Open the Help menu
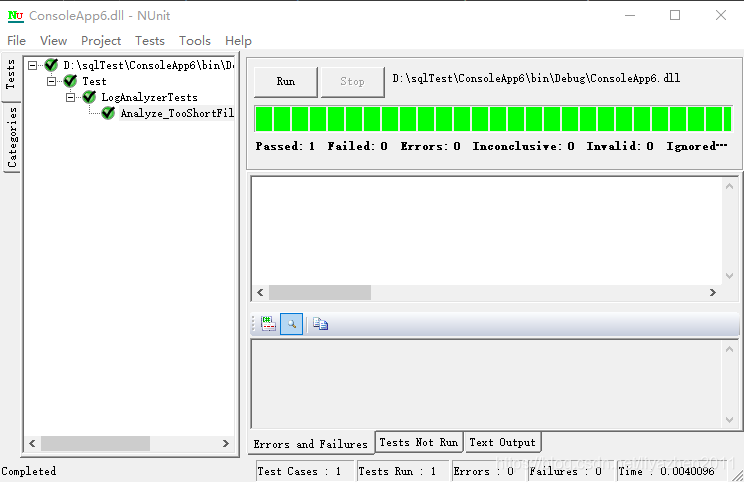This screenshot has height=482, width=744. click(238, 41)
